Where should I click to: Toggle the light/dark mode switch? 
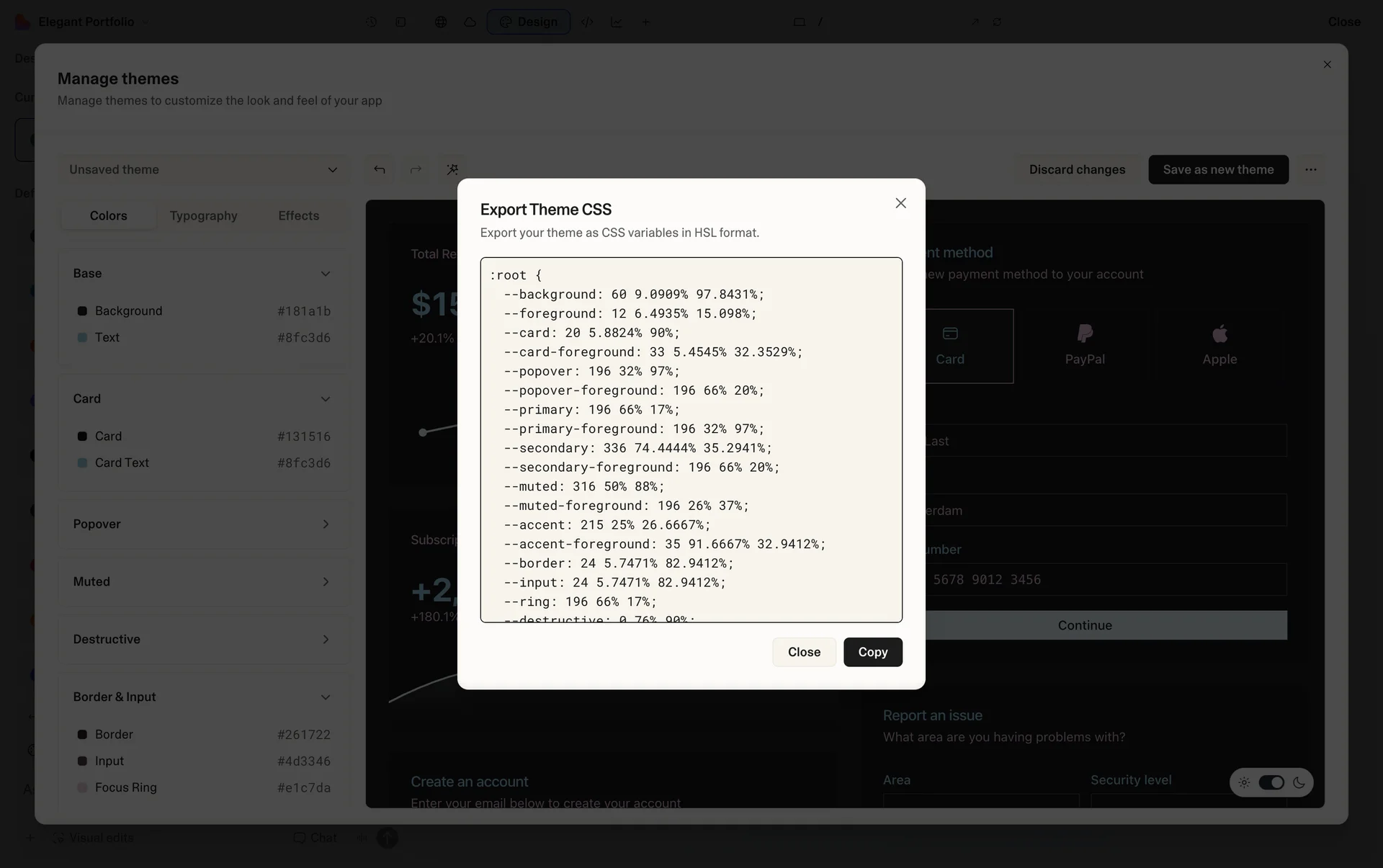[x=1271, y=782]
